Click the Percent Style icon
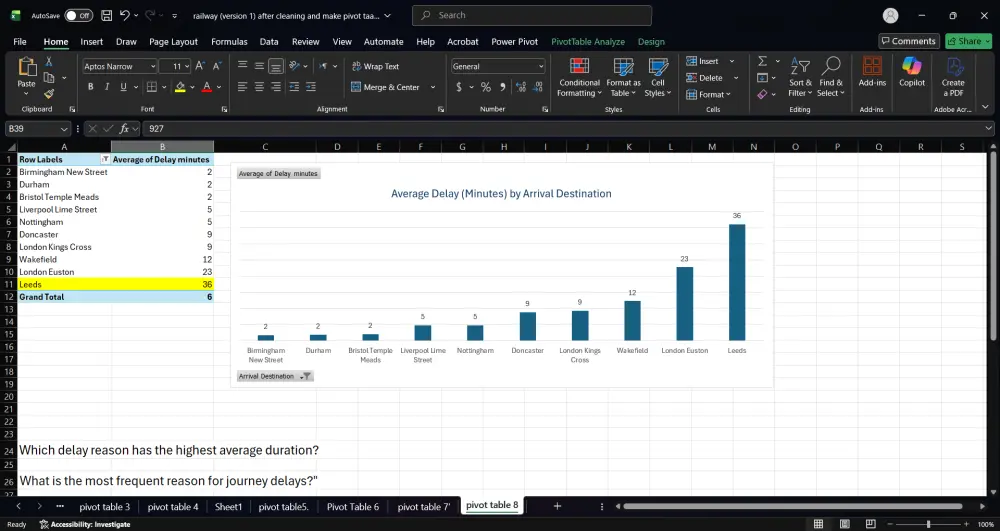 coord(486,87)
